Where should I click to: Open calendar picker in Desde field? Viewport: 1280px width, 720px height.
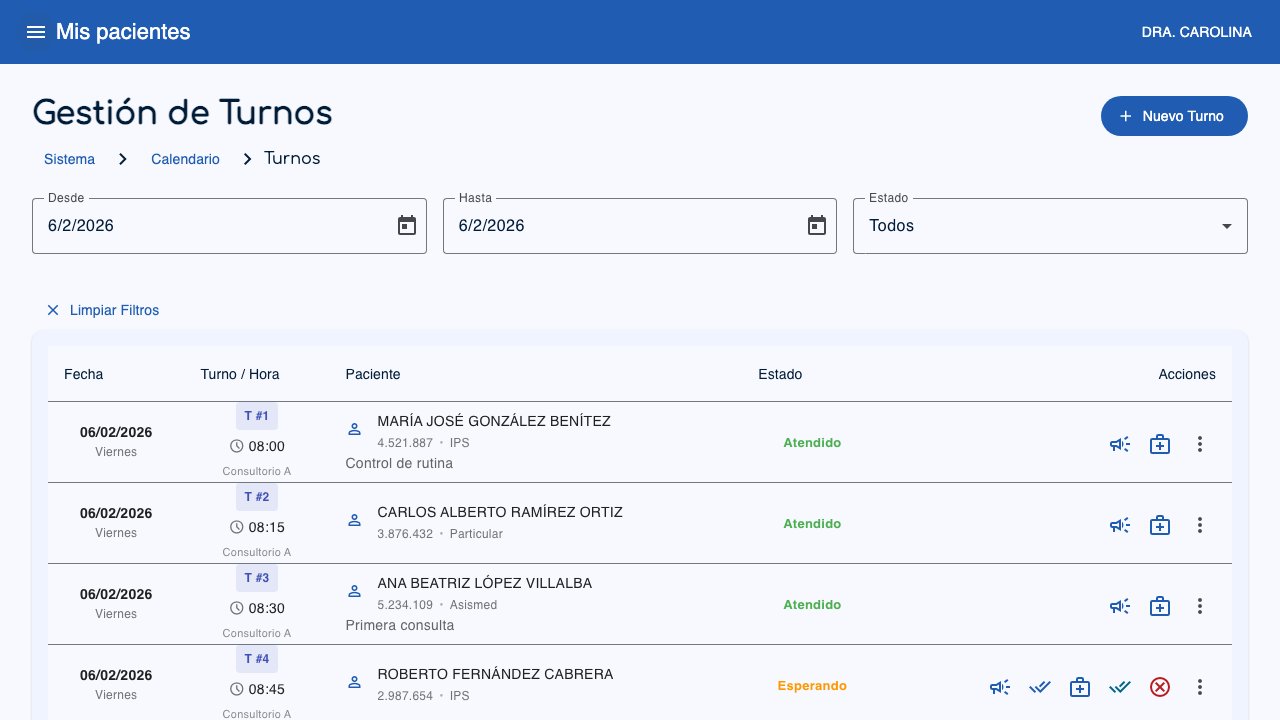[x=406, y=226]
